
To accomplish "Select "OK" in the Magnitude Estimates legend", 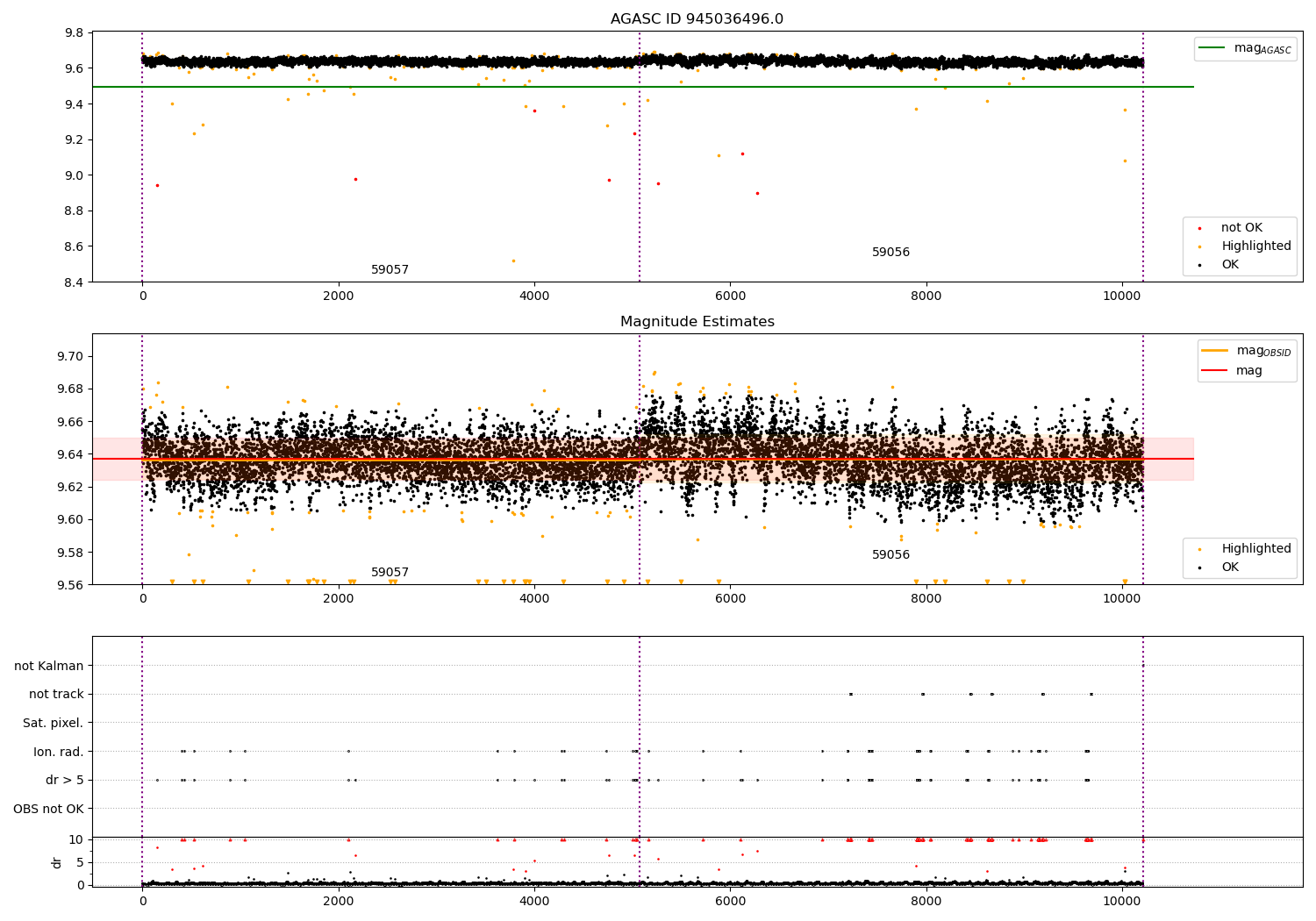I will [1230, 568].
